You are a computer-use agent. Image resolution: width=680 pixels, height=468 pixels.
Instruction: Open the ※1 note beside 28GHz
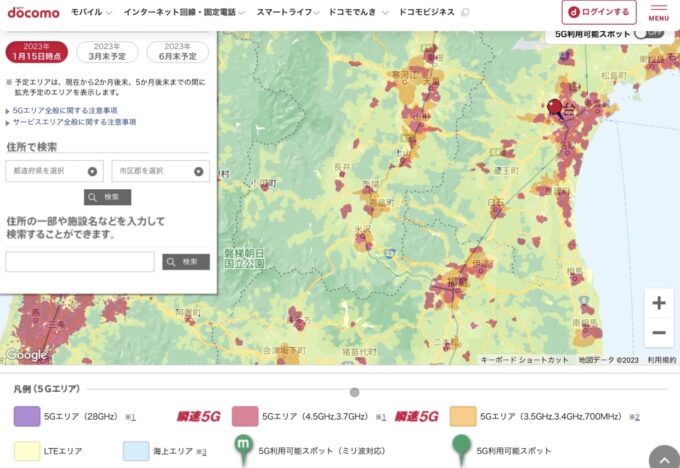[131, 417]
